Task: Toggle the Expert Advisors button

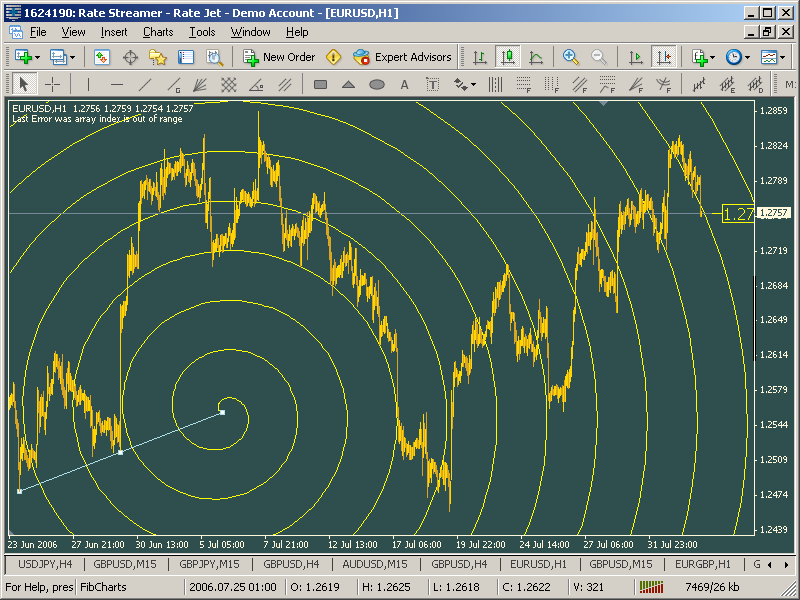Action: 403,57
